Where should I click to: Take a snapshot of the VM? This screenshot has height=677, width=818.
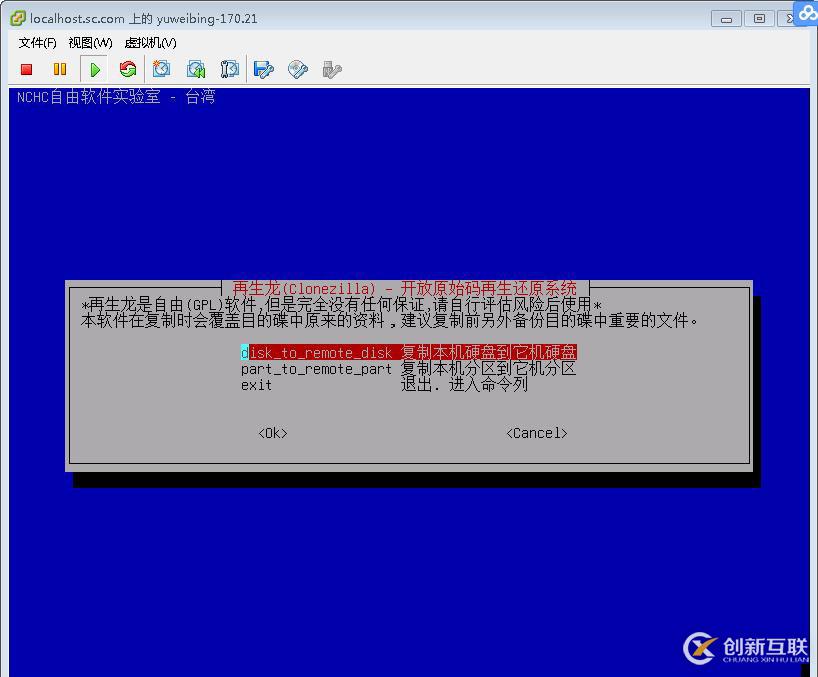point(162,69)
